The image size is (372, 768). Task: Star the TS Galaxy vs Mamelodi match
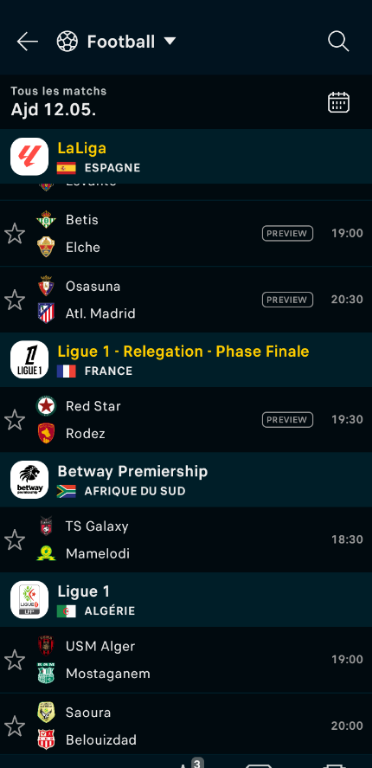click(x=15, y=540)
